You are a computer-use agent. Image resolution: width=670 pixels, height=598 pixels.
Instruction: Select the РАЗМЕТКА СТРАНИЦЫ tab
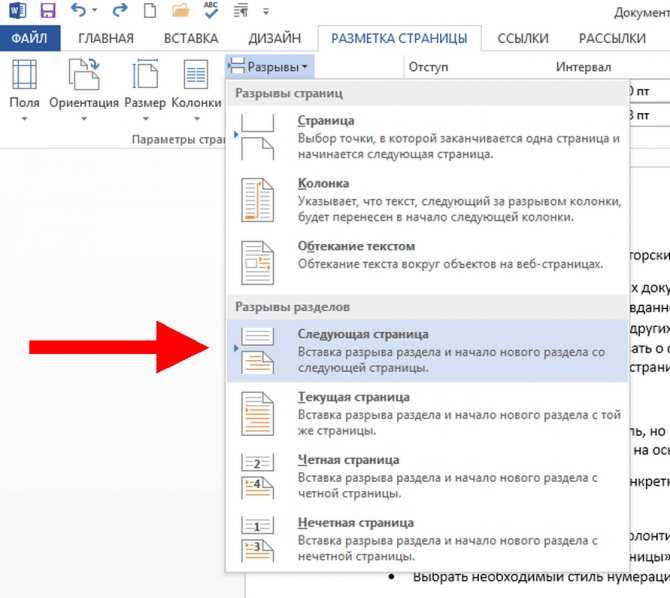pos(399,38)
